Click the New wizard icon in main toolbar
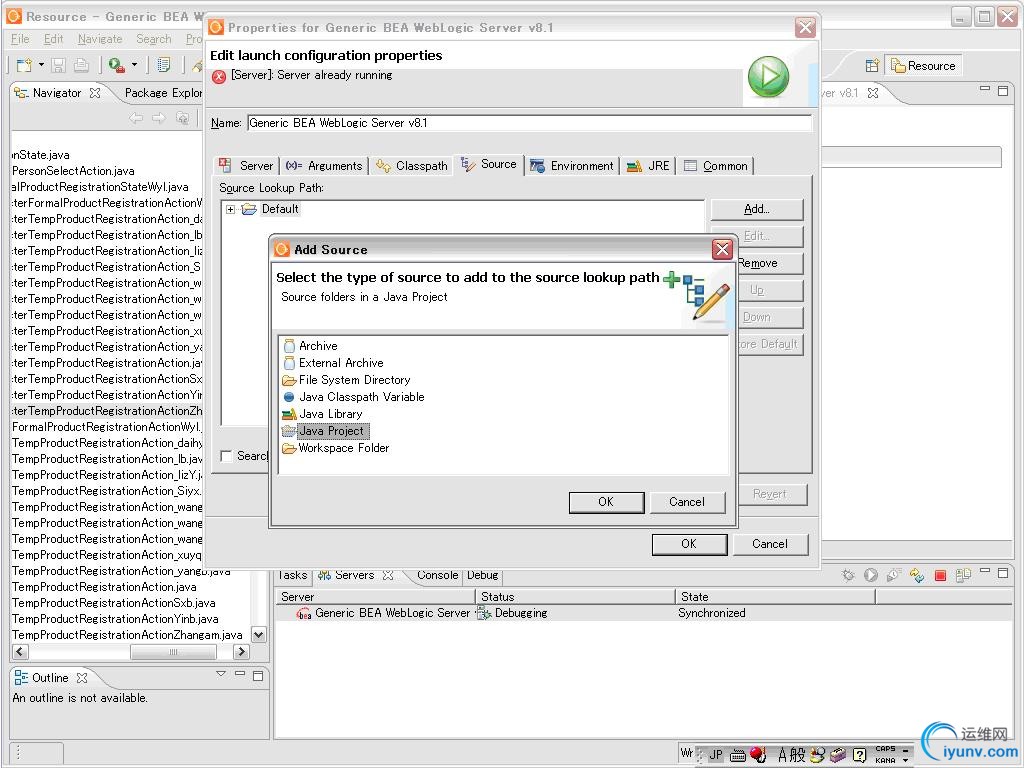 tap(24, 65)
